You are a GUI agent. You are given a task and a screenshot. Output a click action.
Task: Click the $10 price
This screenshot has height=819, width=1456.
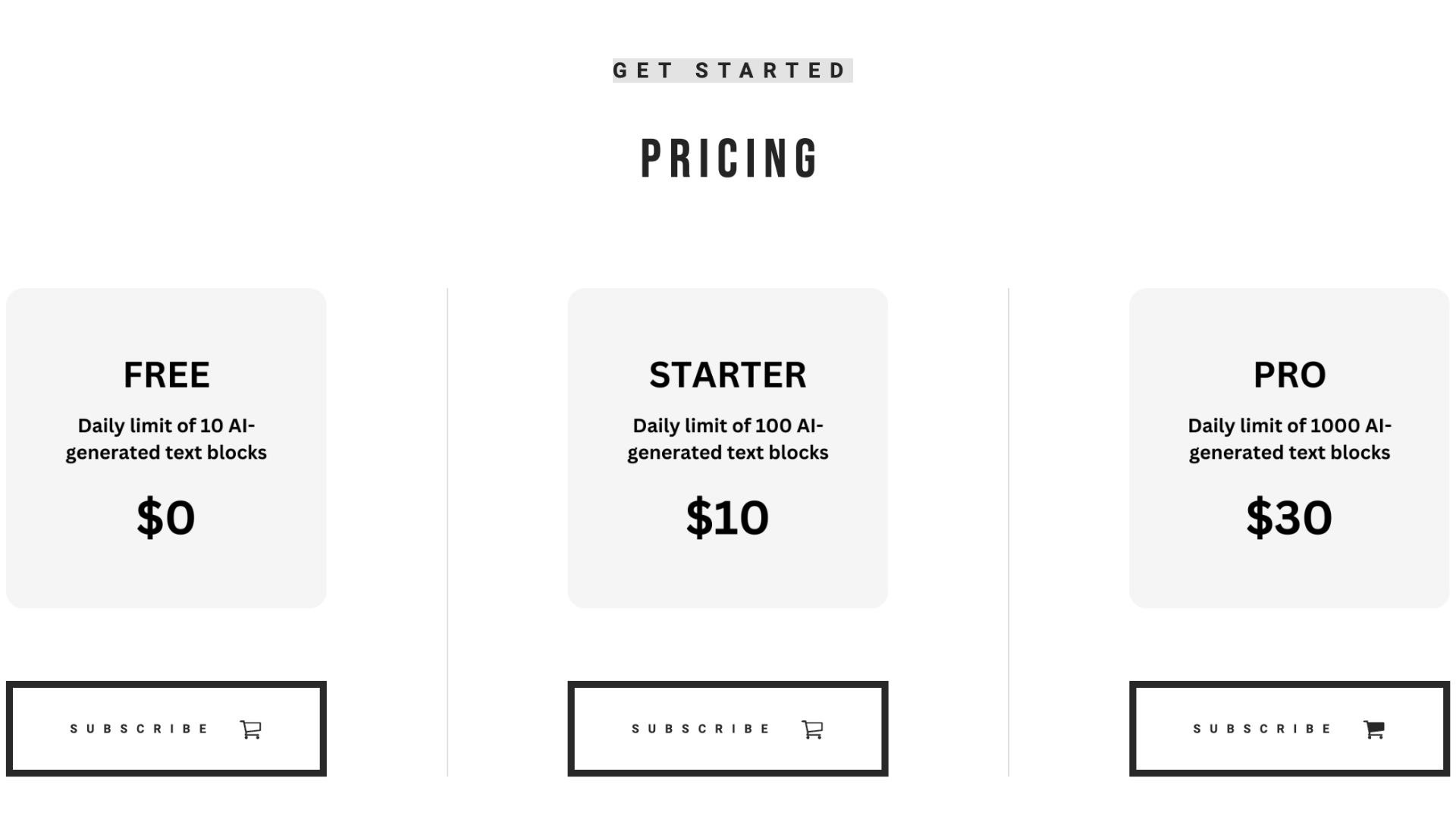click(x=727, y=517)
